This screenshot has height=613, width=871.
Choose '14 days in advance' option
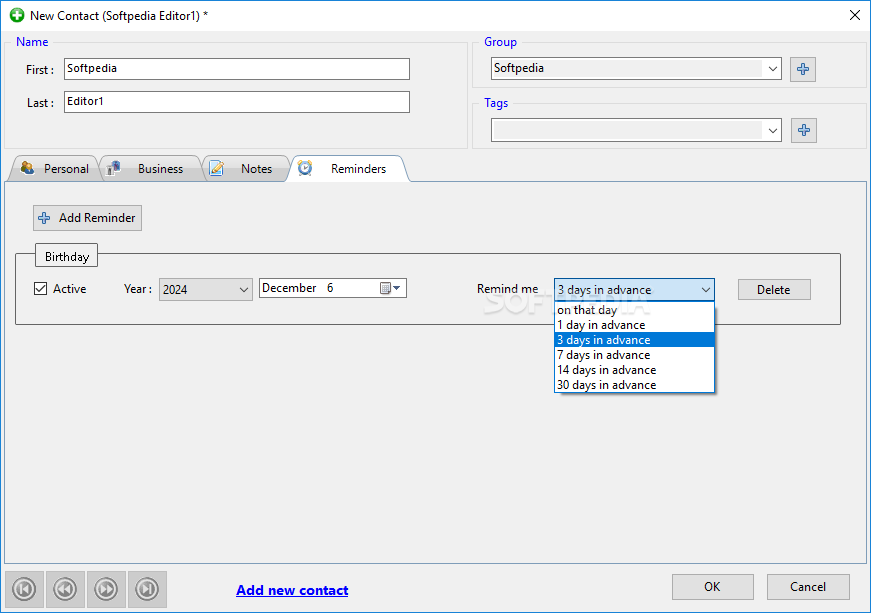coord(634,370)
